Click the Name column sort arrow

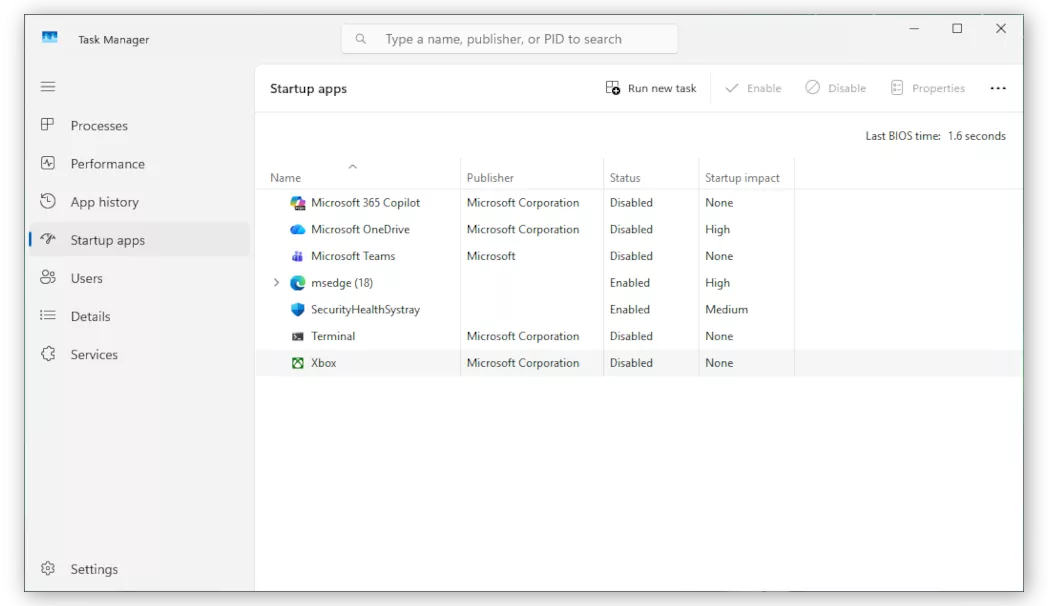click(352, 166)
